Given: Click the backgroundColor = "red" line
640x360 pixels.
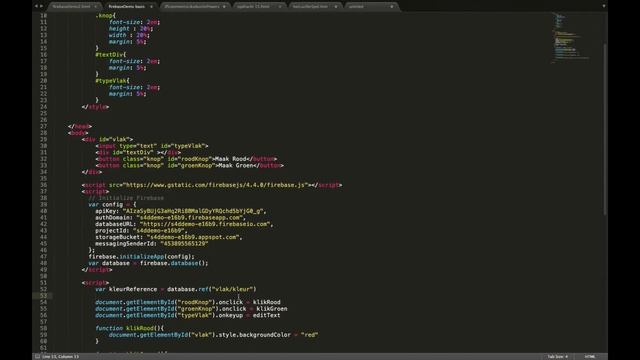Looking at the screenshot, I should click(213, 336).
